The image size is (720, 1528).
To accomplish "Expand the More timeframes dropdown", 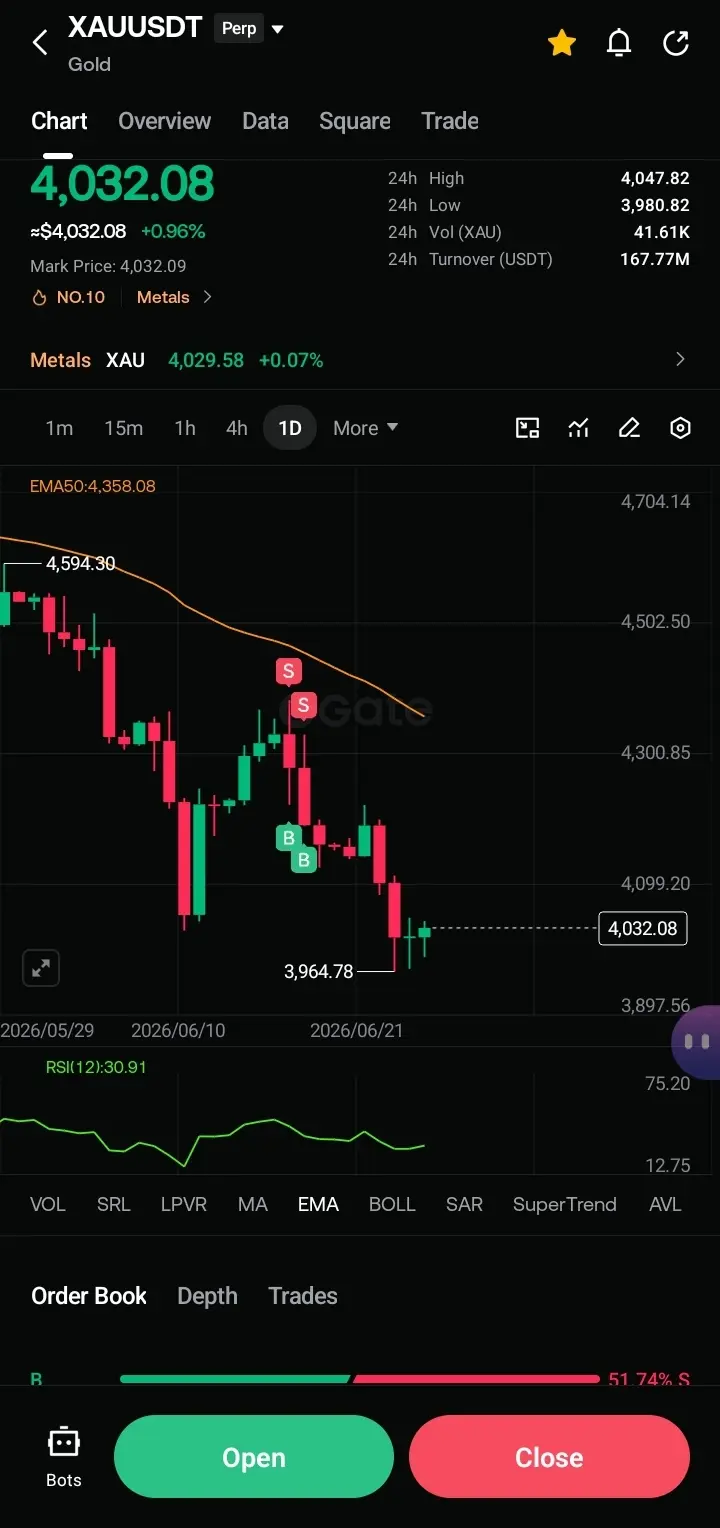I will click(366, 428).
